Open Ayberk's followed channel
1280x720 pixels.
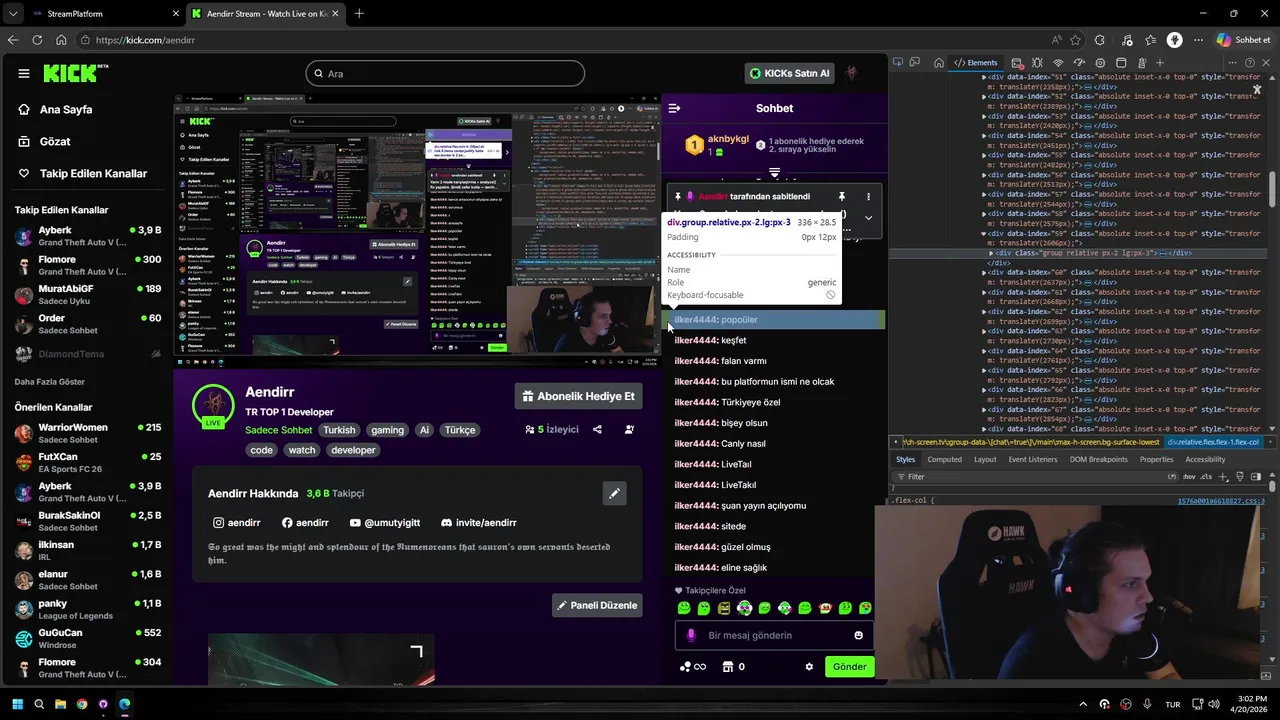pyautogui.click(x=87, y=236)
